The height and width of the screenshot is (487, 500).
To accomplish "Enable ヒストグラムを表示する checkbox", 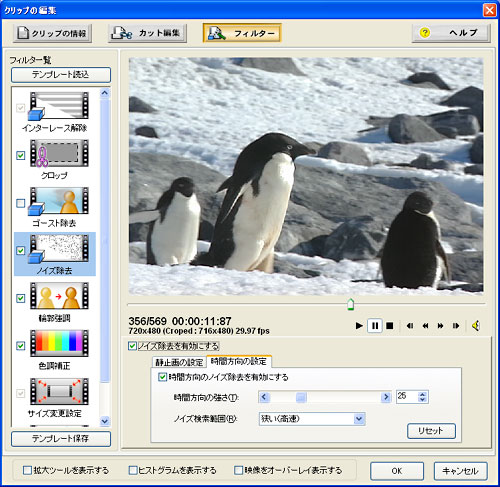I will point(133,470).
